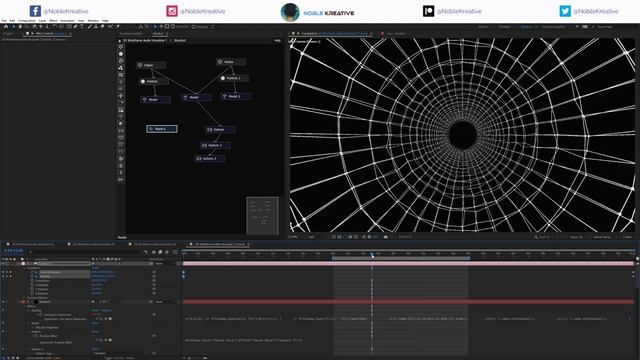Screen dimensions: 640x360
Task: Collapse the Effects group on Stardust layer
Action: click(x=25, y=306)
